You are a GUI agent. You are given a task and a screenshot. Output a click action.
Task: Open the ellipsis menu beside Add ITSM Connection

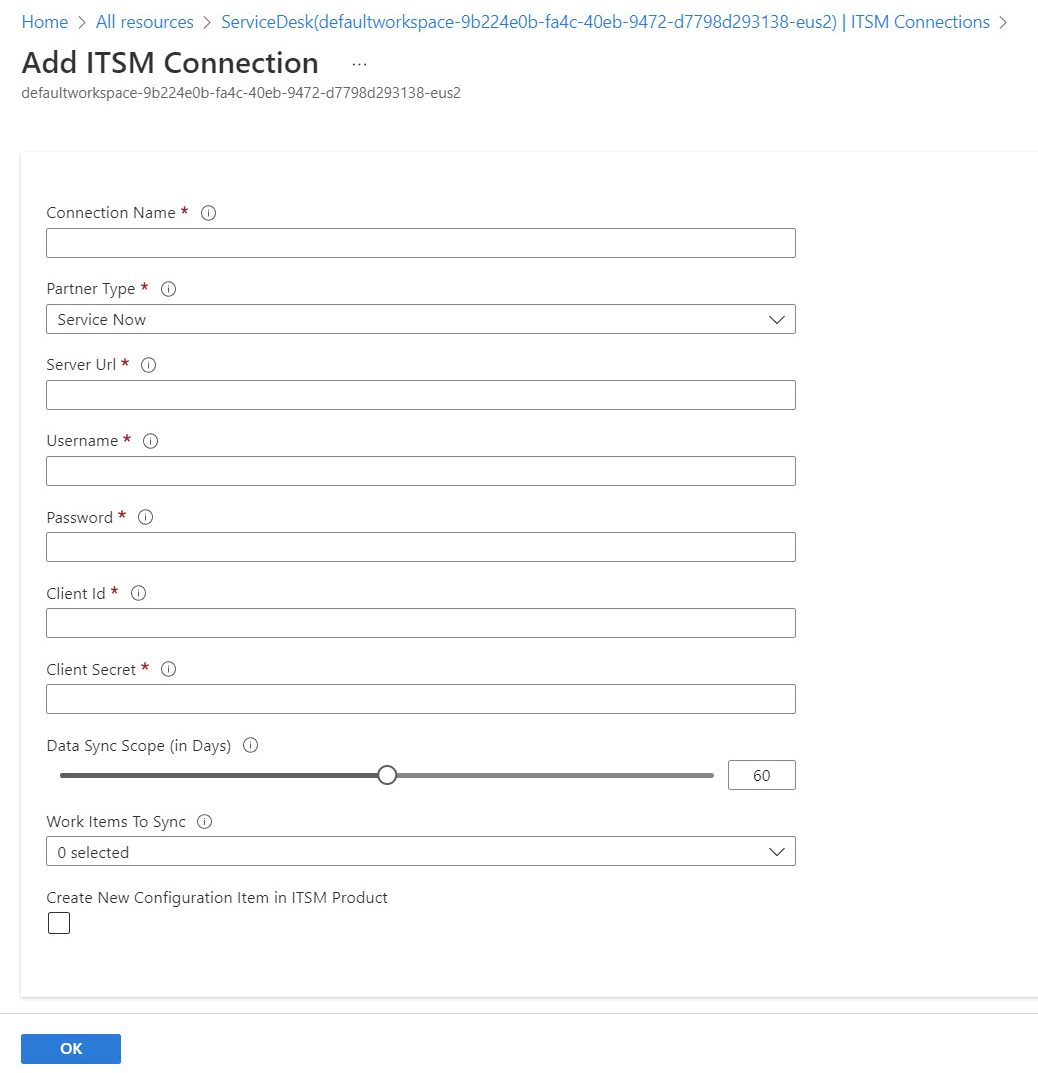359,64
